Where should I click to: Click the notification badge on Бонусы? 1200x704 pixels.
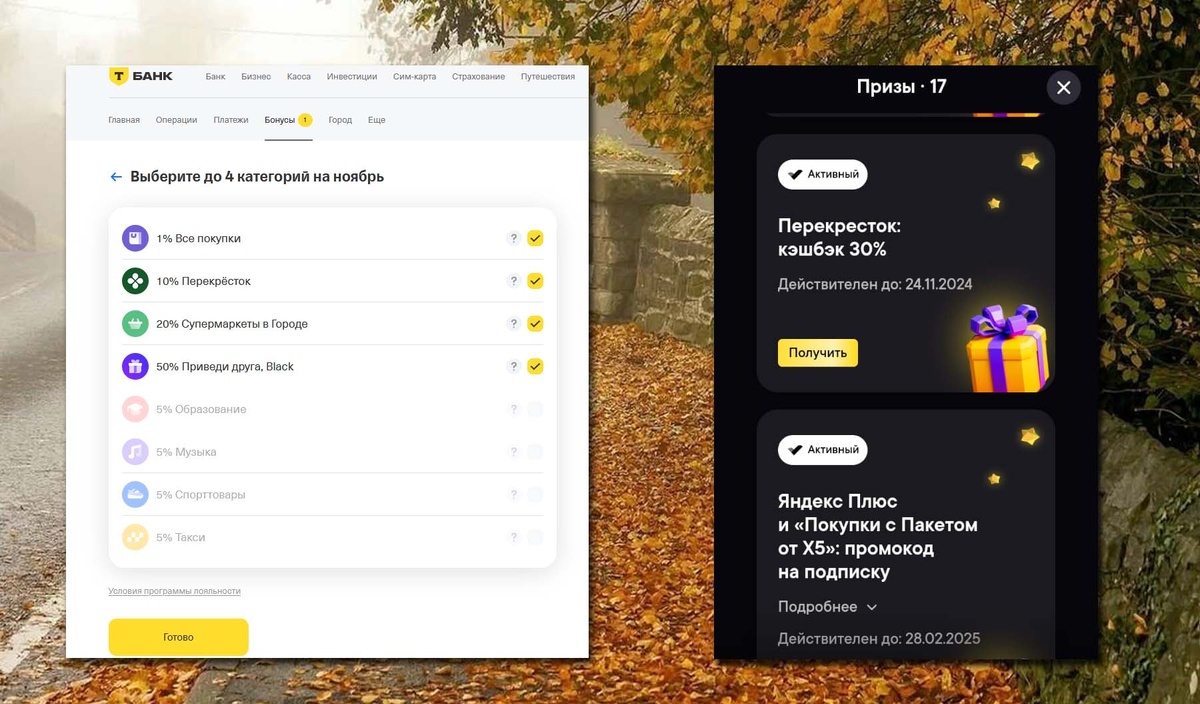[305, 120]
